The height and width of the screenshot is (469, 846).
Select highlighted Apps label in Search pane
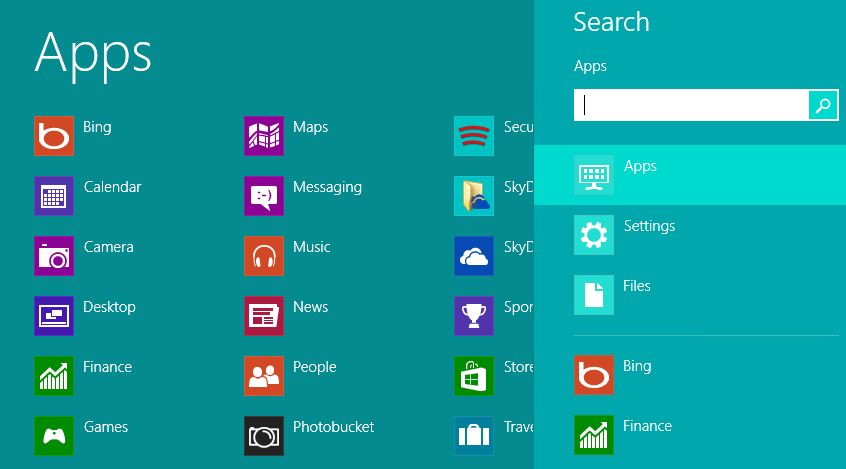[x=640, y=166]
